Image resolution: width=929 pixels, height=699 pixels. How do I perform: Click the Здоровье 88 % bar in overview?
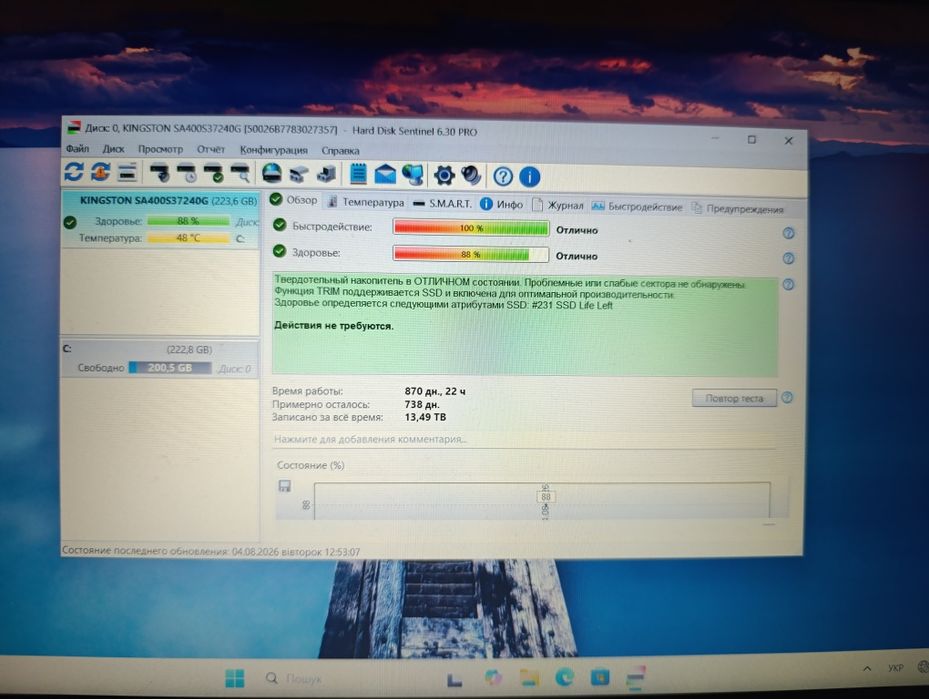pos(471,254)
